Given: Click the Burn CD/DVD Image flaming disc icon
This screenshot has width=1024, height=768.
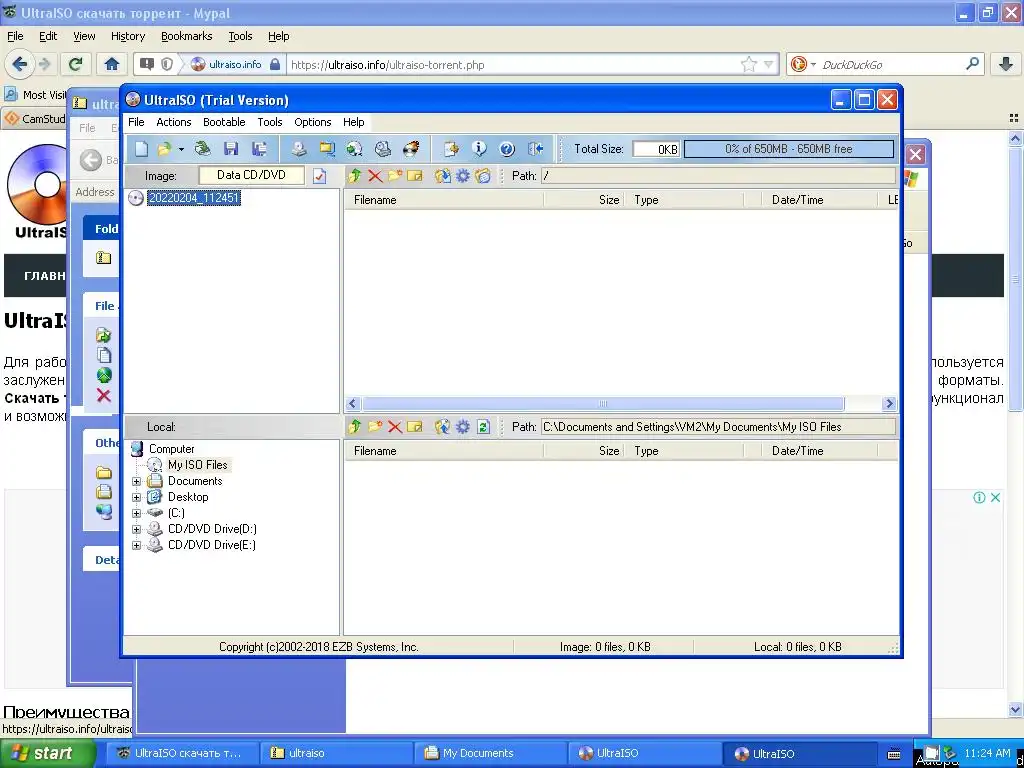Looking at the screenshot, I should pyautogui.click(x=411, y=149).
